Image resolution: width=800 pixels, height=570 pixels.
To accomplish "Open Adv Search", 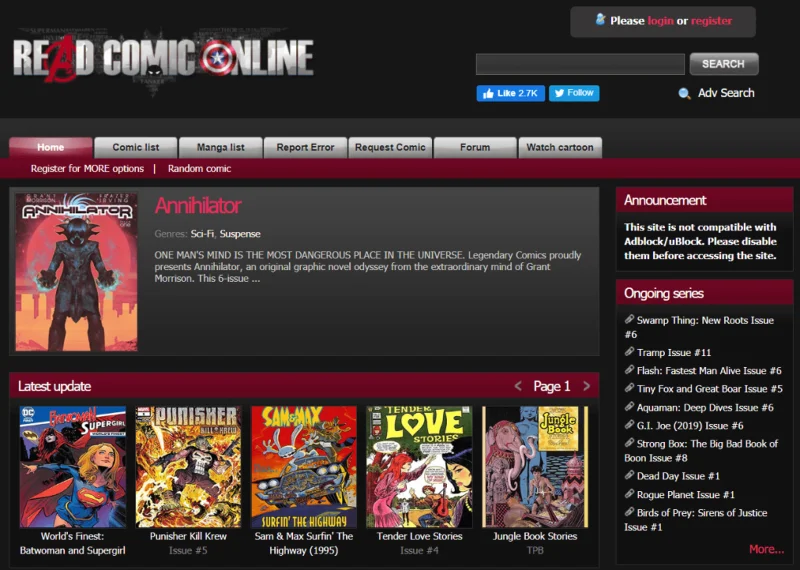I will click(726, 93).
